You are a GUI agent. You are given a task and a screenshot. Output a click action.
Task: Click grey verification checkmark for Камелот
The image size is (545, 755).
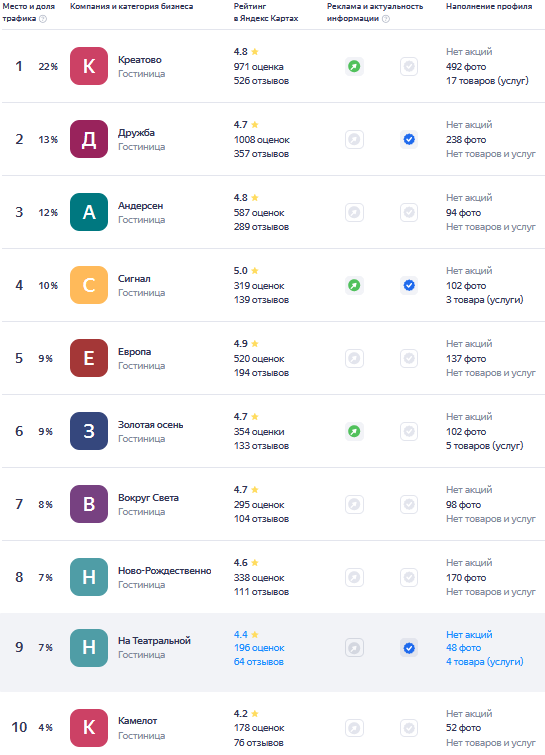coord(409,728)
